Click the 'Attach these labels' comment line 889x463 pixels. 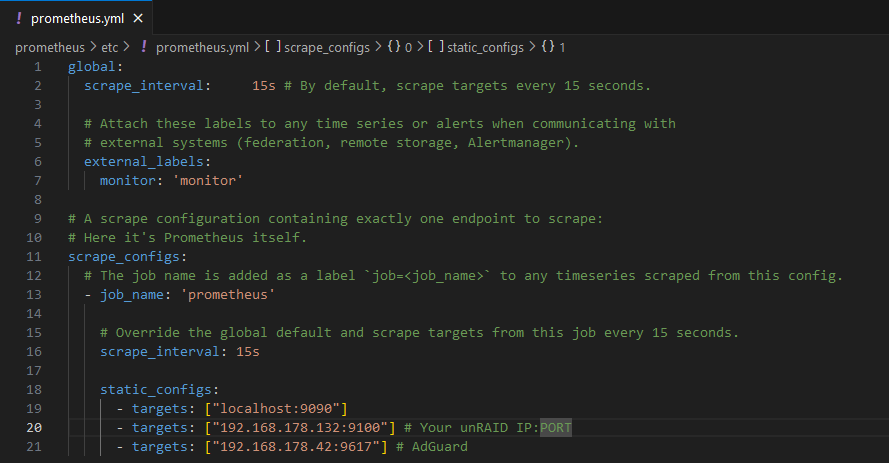pos(380,124)
